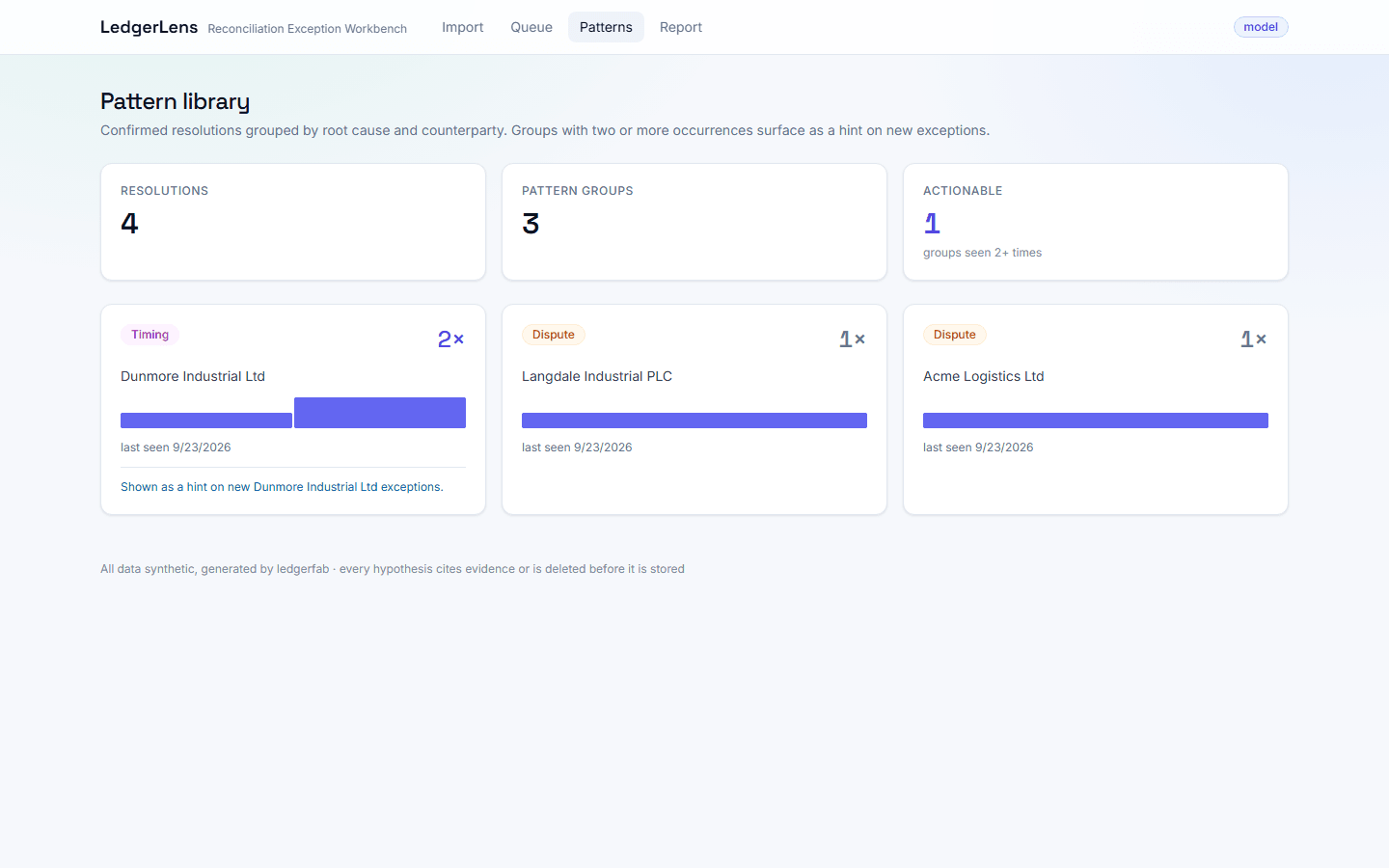Image resolution: width=1389 pixels, height=868 pixels.
Task: Click the Dispute tag on Acme card
Action: tap(955, 335)
